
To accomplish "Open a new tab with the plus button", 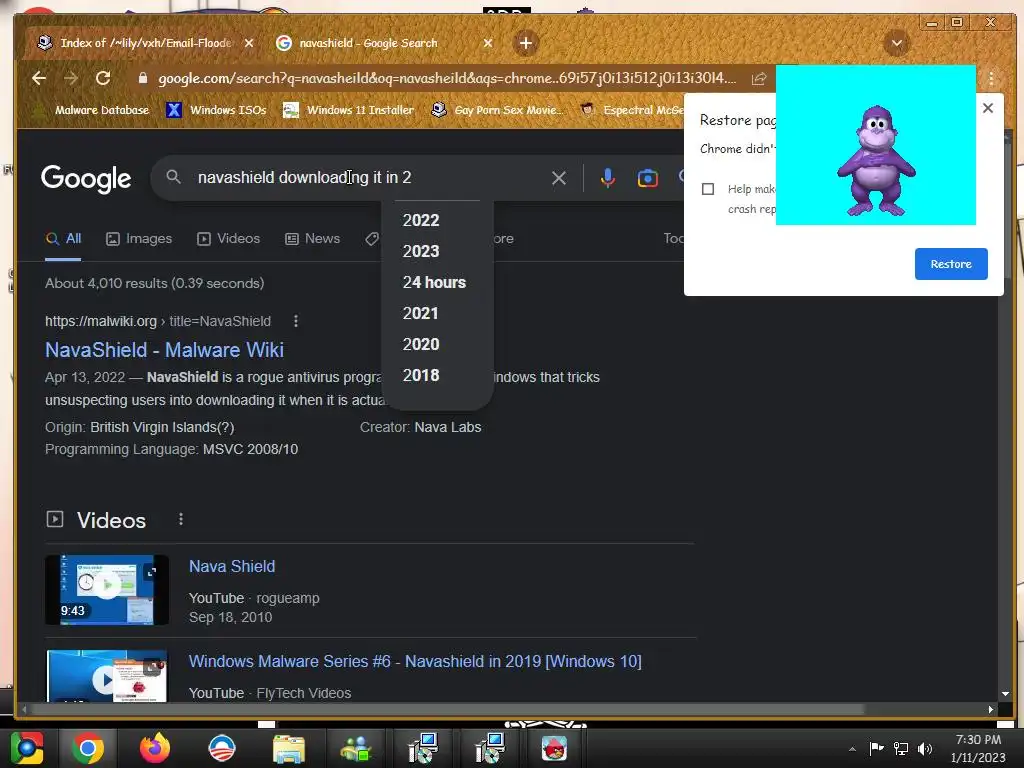I will [x=526, y=43].
